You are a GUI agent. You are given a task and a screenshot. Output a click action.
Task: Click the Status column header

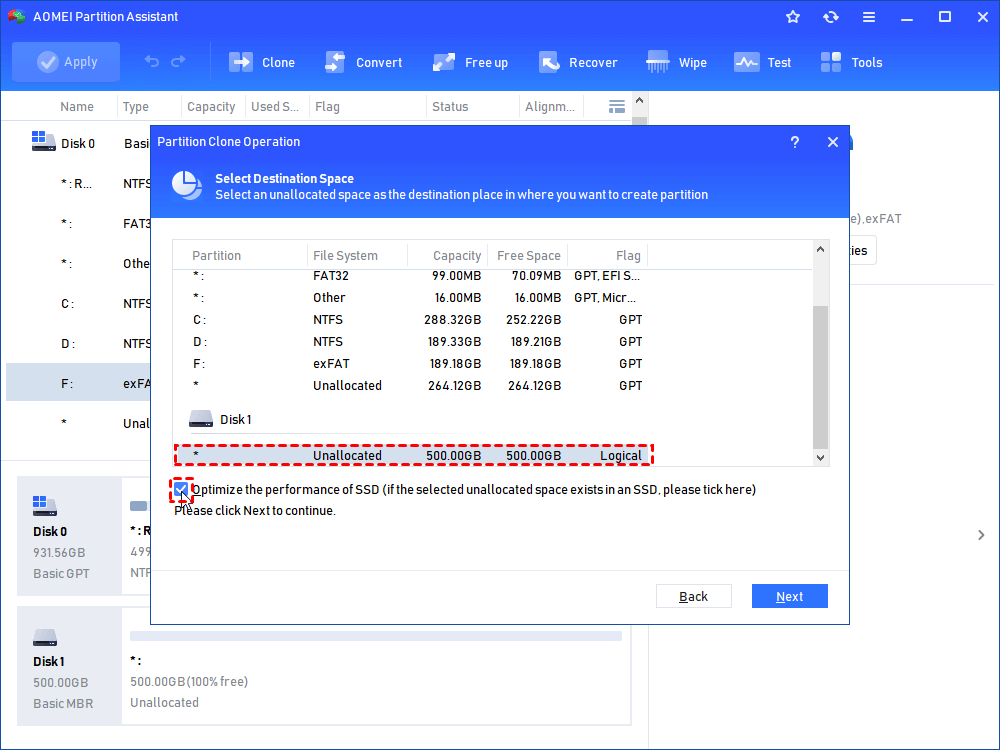point(450,107)
